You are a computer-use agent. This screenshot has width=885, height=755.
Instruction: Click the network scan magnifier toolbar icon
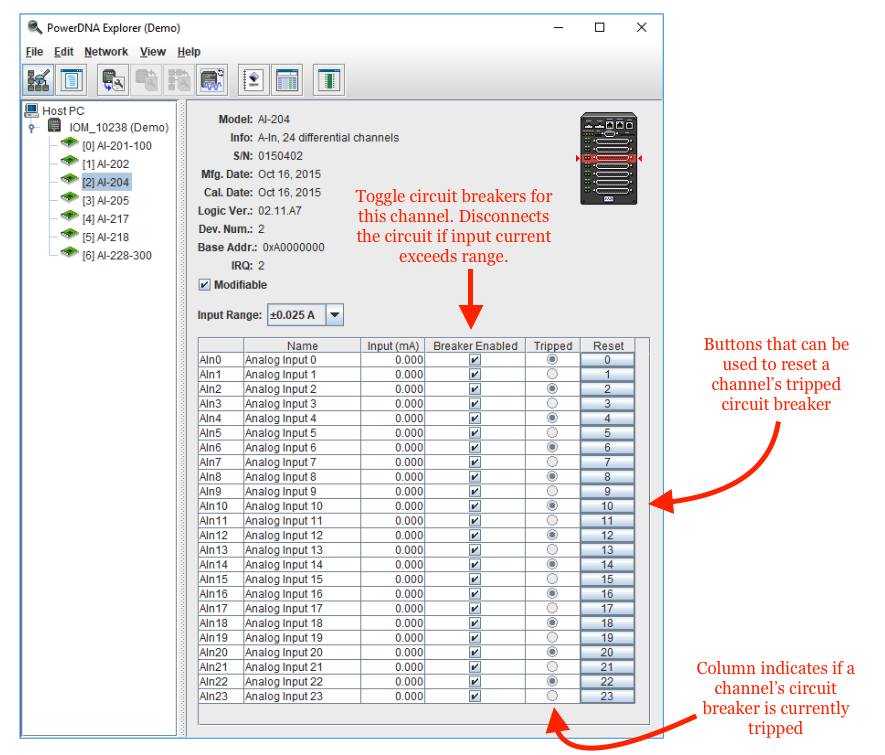(38, 80)
